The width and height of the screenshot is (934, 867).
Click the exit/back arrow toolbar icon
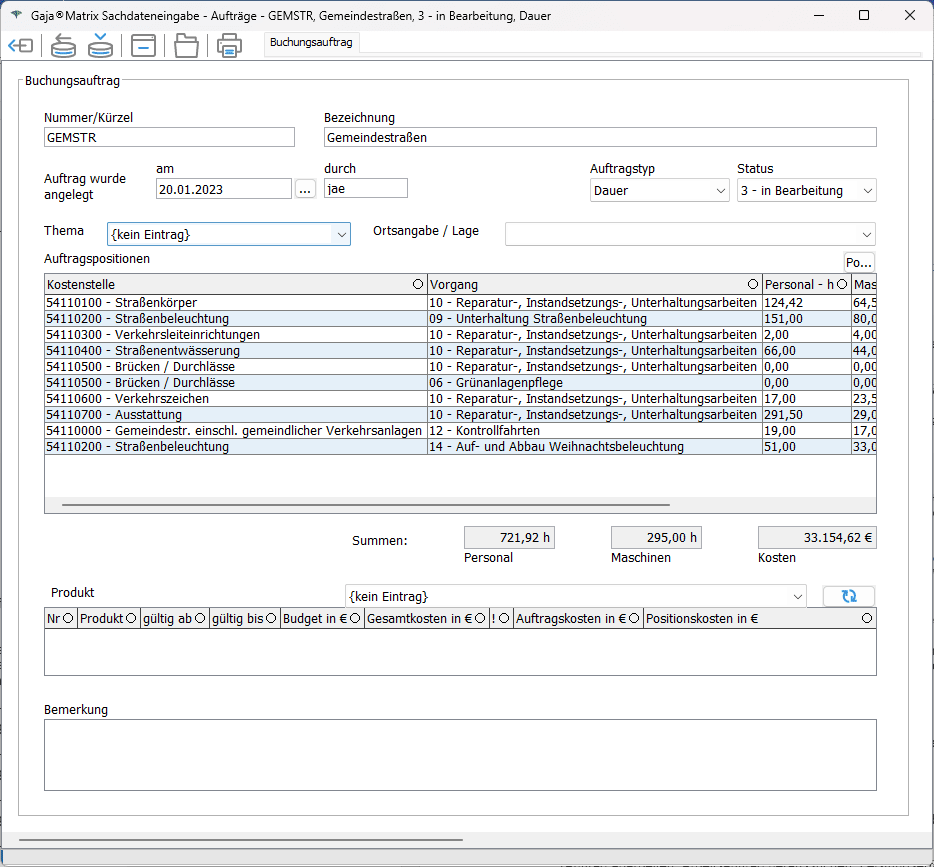pyautogui.click(x=21, y=46)
